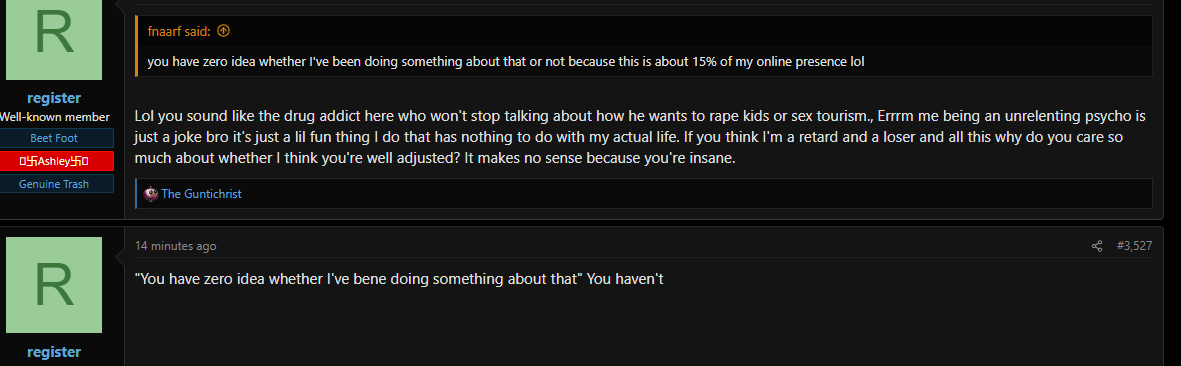Open the lower green R avatar
This screenshot has height=366, width=1181.
click(x=54, y=285)
